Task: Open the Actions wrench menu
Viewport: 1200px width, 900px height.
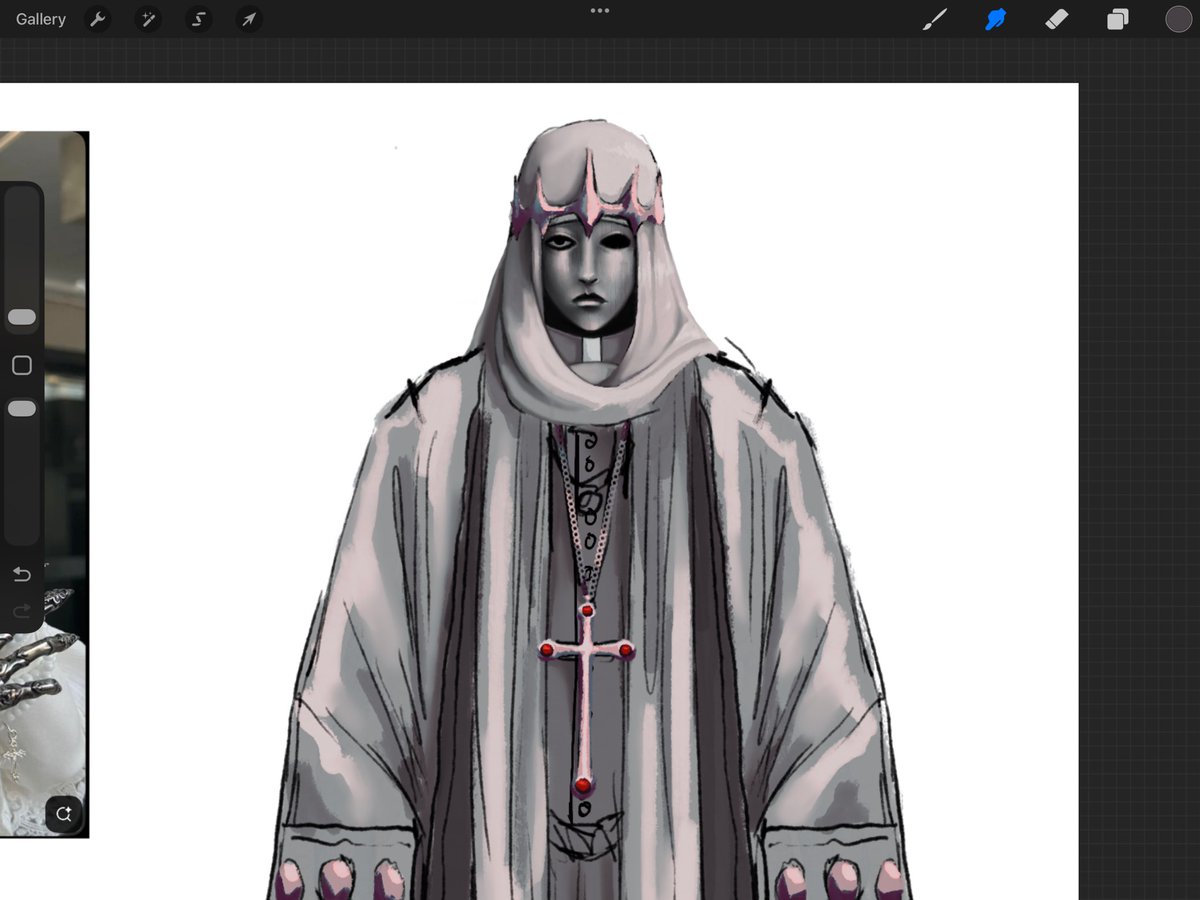Action: [x=97, y=19]
